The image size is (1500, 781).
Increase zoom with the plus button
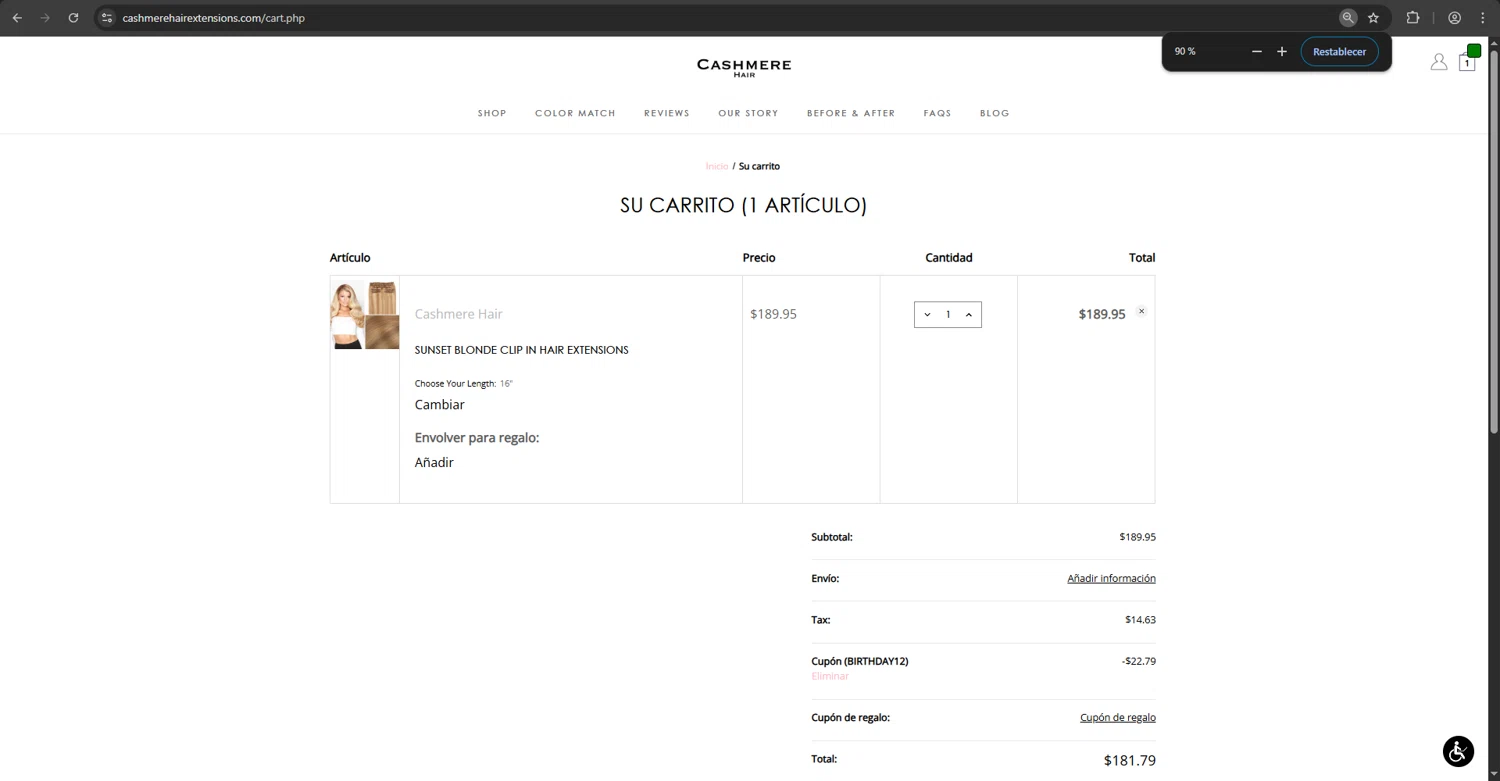pyautogui.click(x=1282, y=51)
